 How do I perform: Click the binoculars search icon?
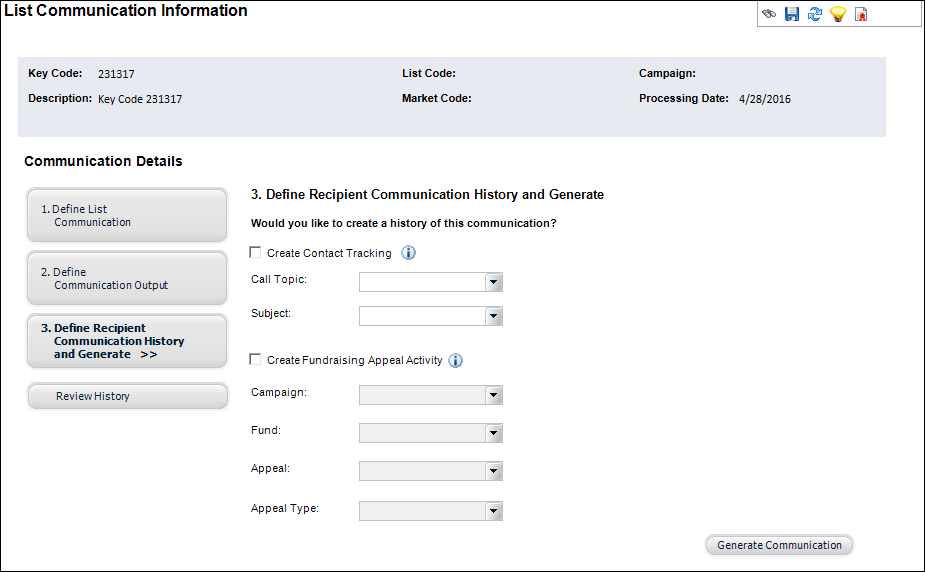tap(769, 14)
